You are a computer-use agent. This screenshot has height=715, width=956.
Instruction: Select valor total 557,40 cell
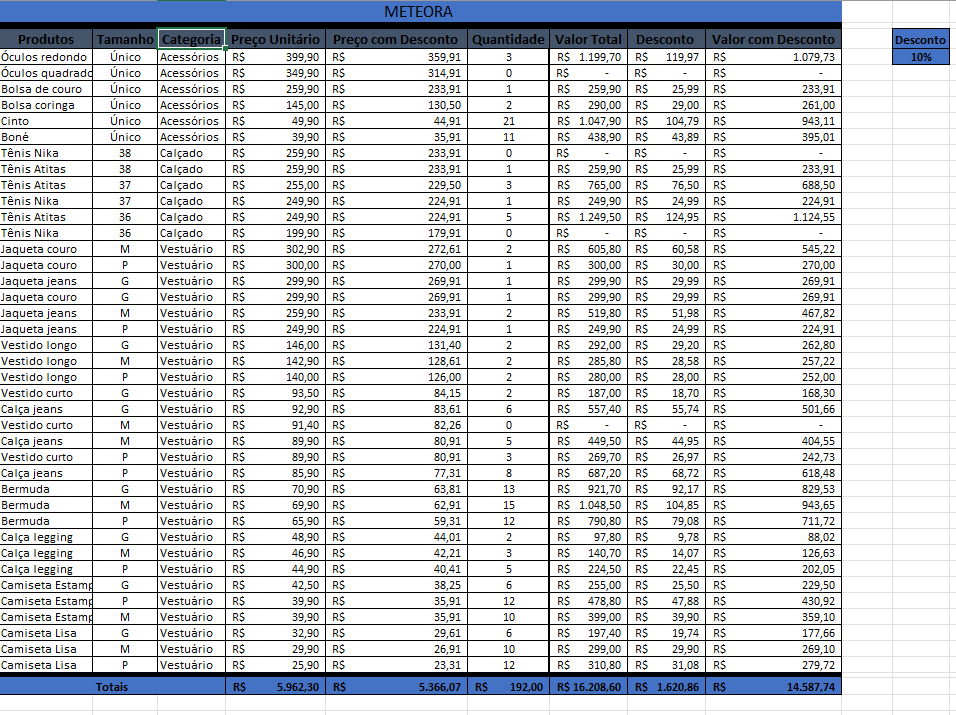pos(588,409)
